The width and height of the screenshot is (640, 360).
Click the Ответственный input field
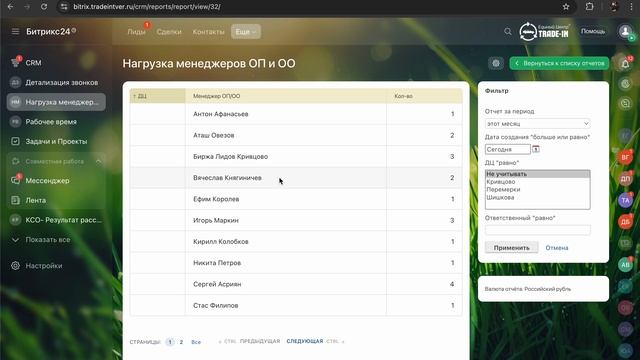[537, 230]
